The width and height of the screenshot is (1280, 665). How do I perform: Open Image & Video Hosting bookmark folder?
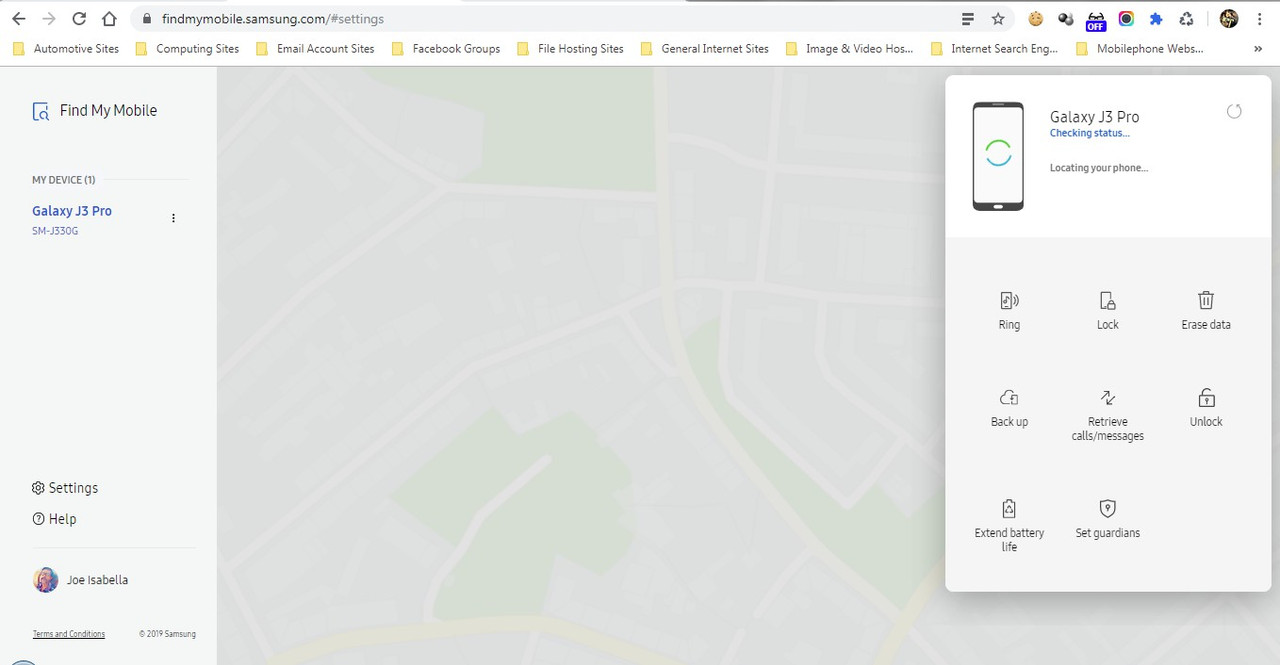[849, 48]
